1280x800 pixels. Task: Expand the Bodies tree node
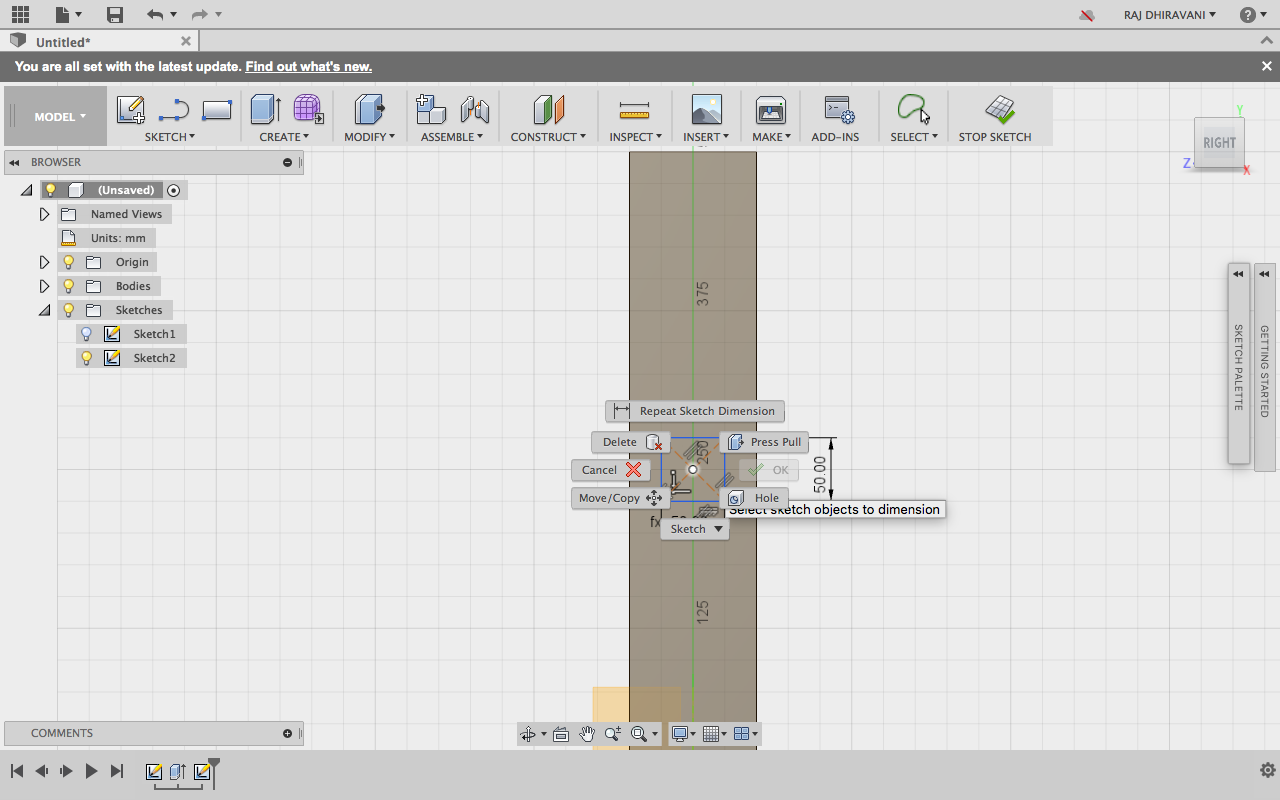pyautogui.click(x=44, y=286)
